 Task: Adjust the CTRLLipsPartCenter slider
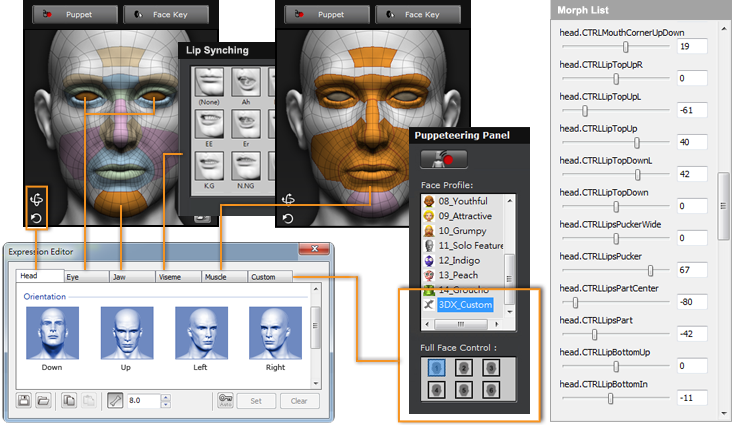[575, 303]
